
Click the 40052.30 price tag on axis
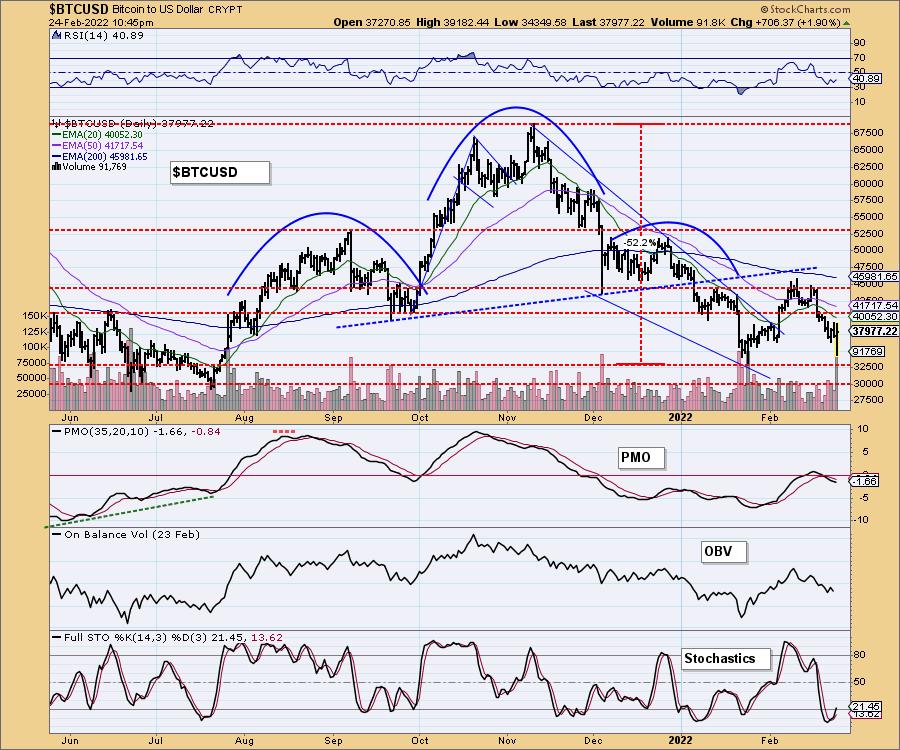[875, 316]
